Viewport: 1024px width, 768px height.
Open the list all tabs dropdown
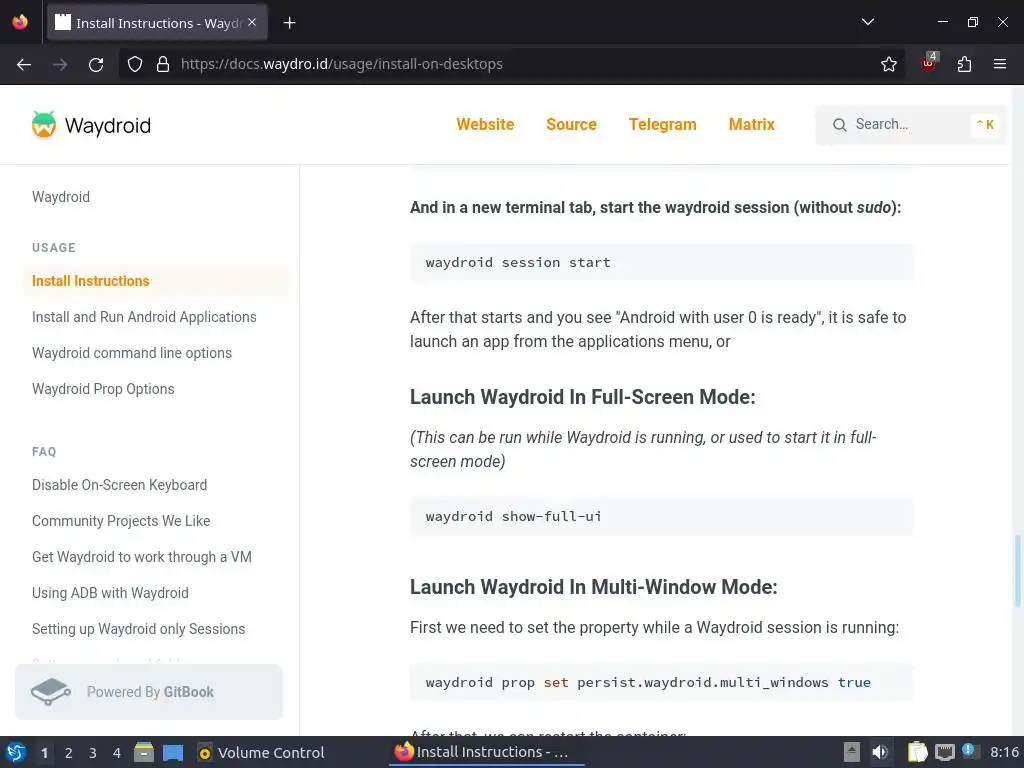coord(867,22)
